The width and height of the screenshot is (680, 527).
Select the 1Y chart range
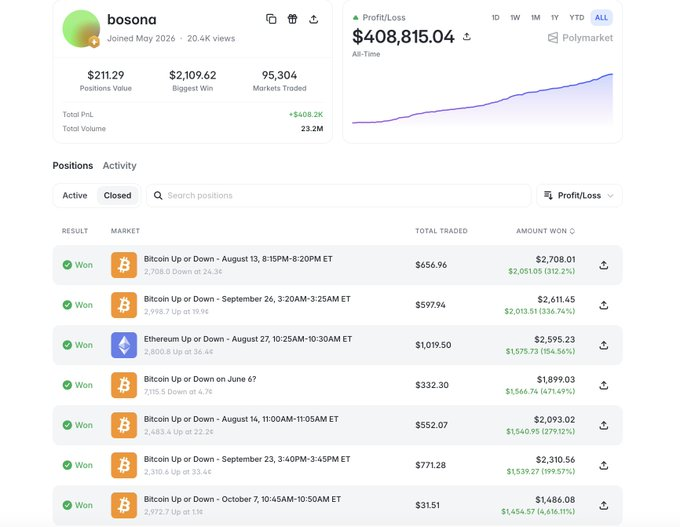555,18
